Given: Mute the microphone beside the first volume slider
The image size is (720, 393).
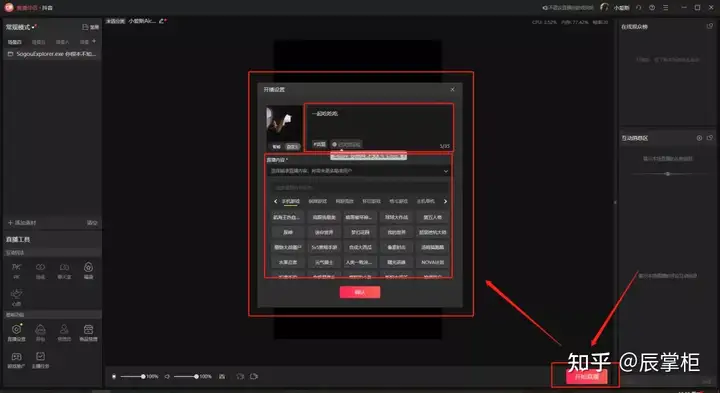Looking at the screenshot, I should pyautogui.click(x=114, y=376).
